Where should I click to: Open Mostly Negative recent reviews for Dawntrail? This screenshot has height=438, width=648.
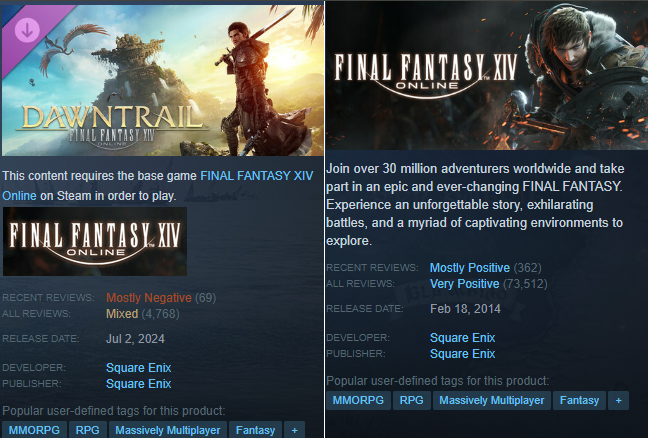click(x=149, y=298)
